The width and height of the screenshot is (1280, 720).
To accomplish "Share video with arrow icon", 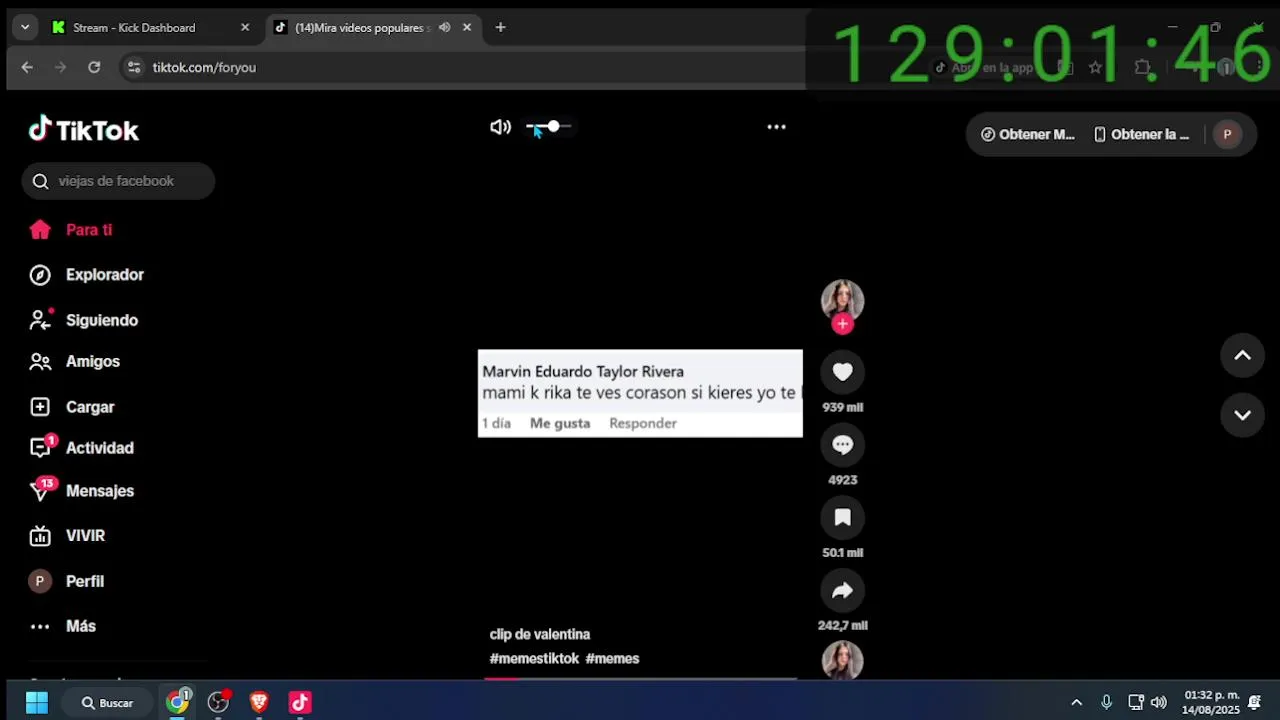I will [842, 590].
